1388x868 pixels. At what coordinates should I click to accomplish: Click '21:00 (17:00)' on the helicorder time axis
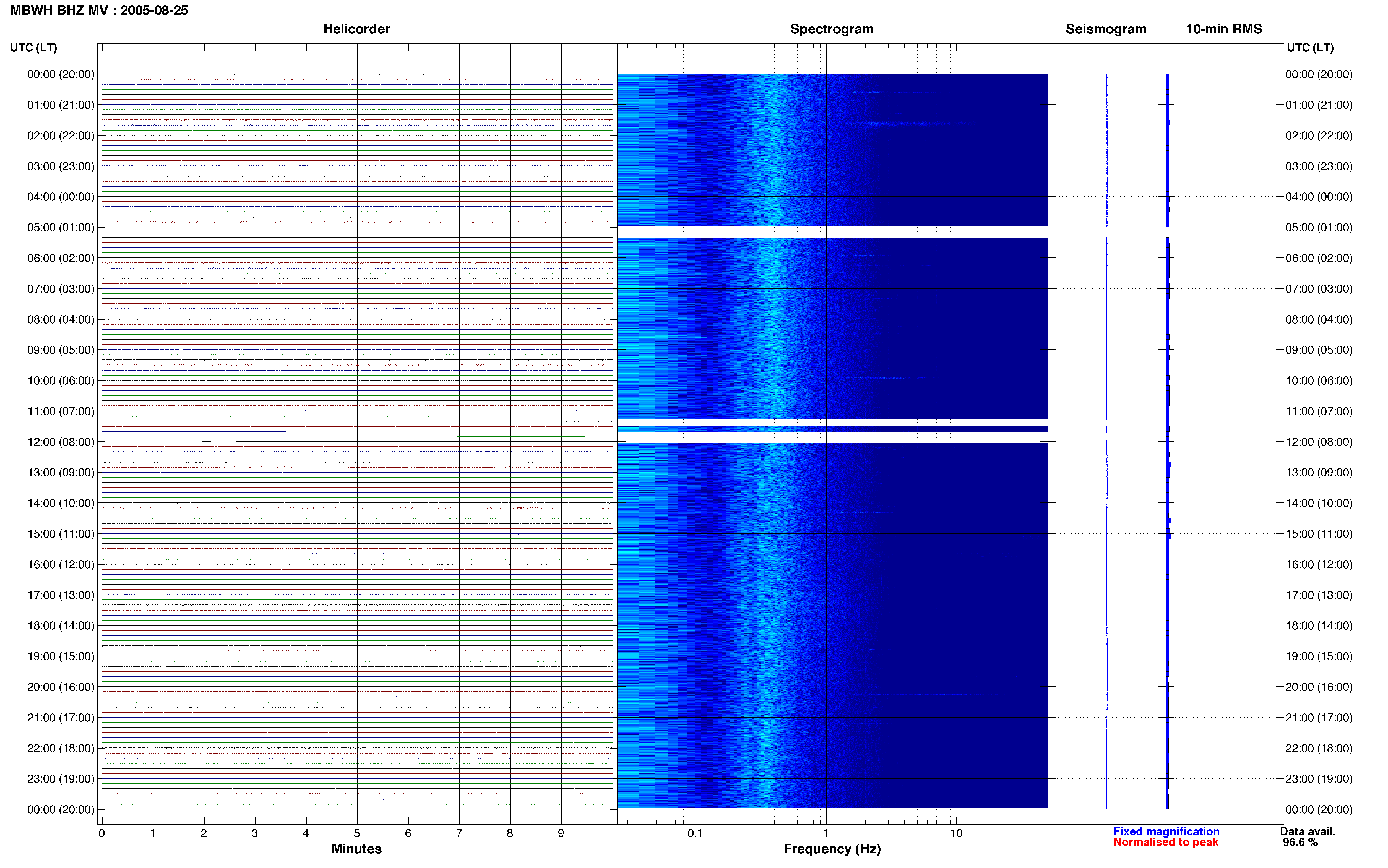[x=61, y=718]
